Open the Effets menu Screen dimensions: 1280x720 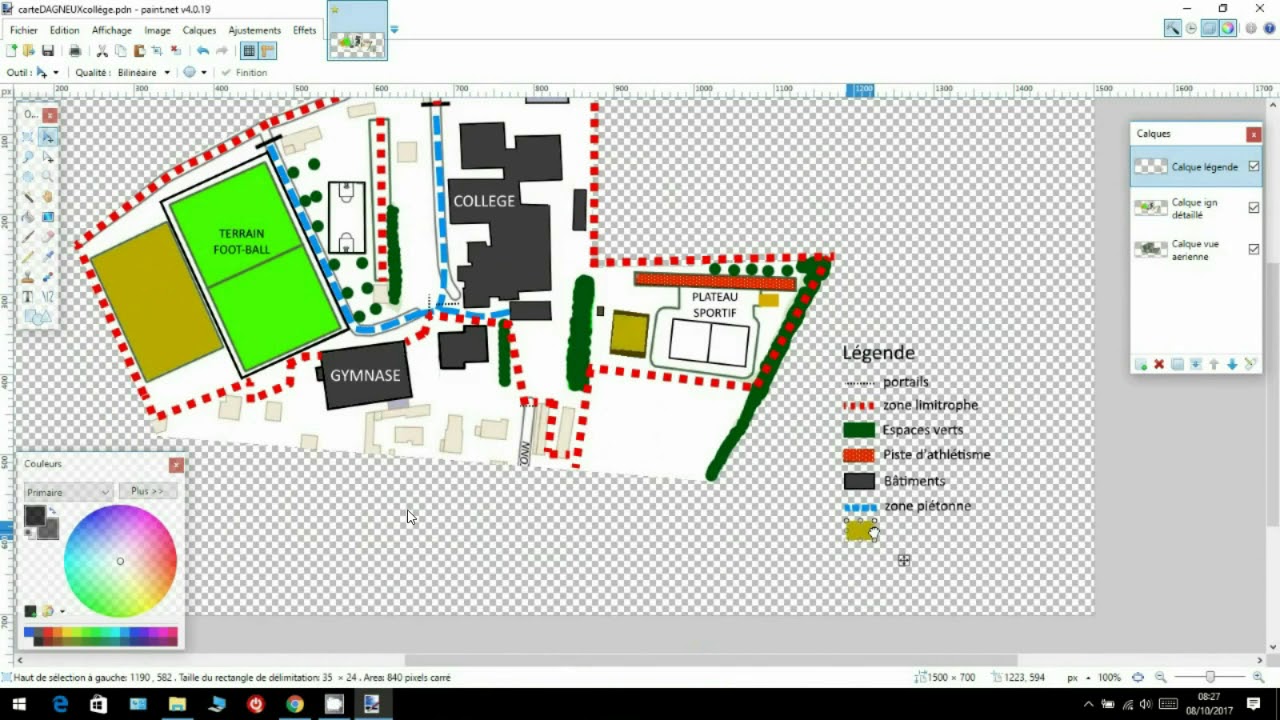point(305,30)
